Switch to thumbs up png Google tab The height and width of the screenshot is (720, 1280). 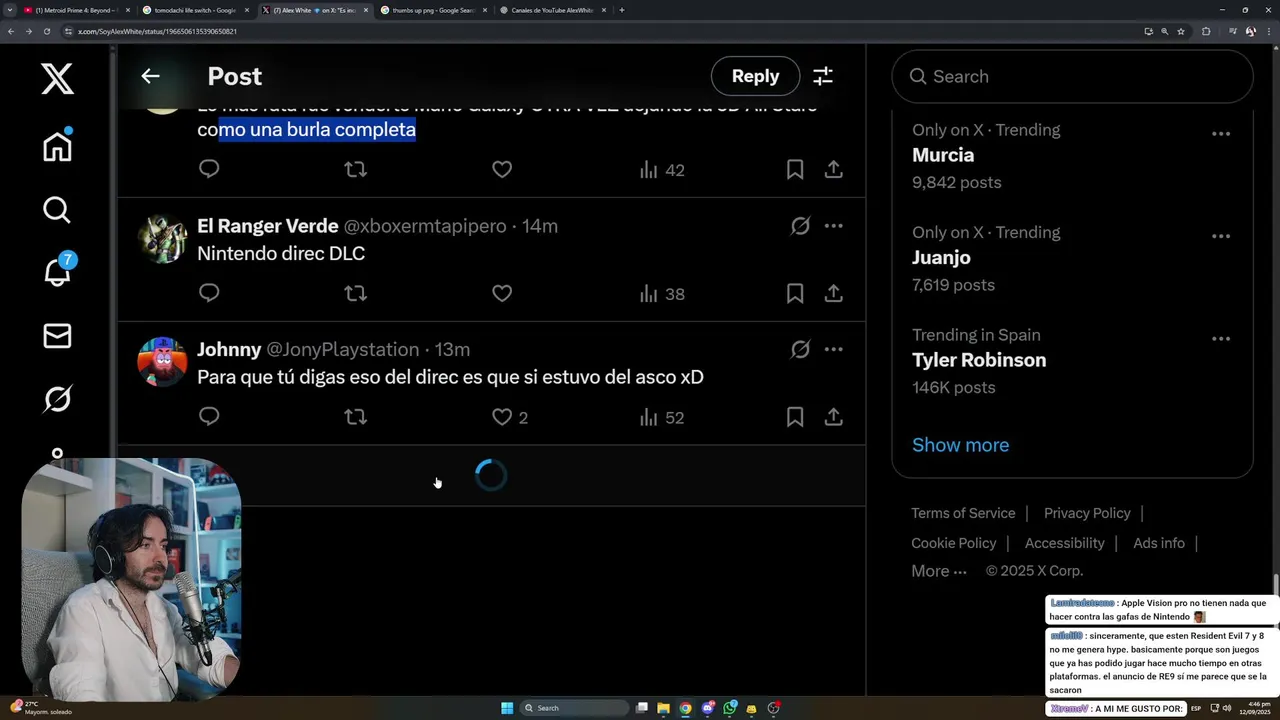[x=433, y=10]
